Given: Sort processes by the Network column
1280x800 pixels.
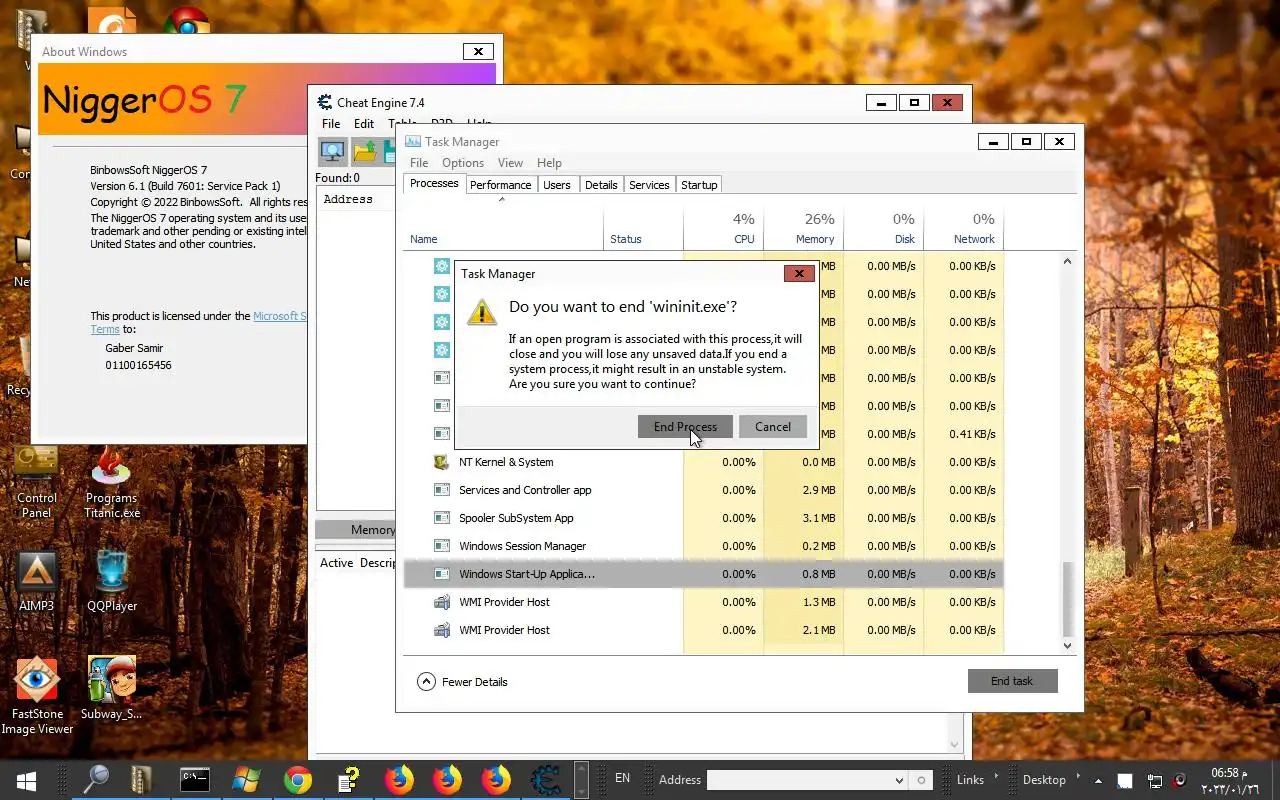Looking at the screenshot, I should click(x=963, y=229).
